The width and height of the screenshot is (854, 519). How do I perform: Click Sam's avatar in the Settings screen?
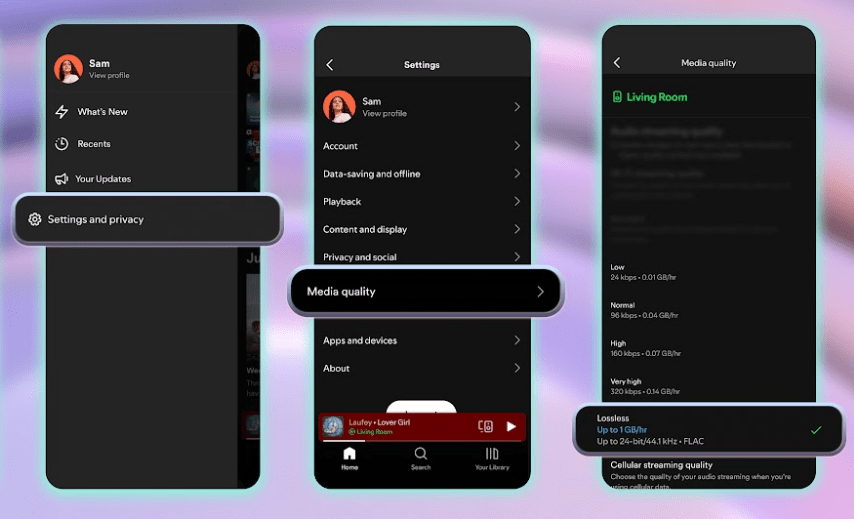[339, 106]
